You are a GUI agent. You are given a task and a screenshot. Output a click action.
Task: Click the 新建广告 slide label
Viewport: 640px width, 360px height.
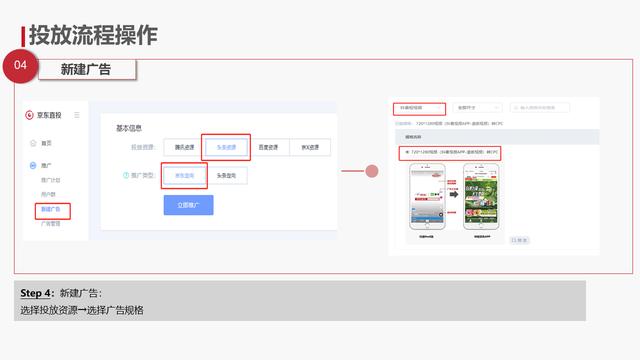tap(87, 69)
